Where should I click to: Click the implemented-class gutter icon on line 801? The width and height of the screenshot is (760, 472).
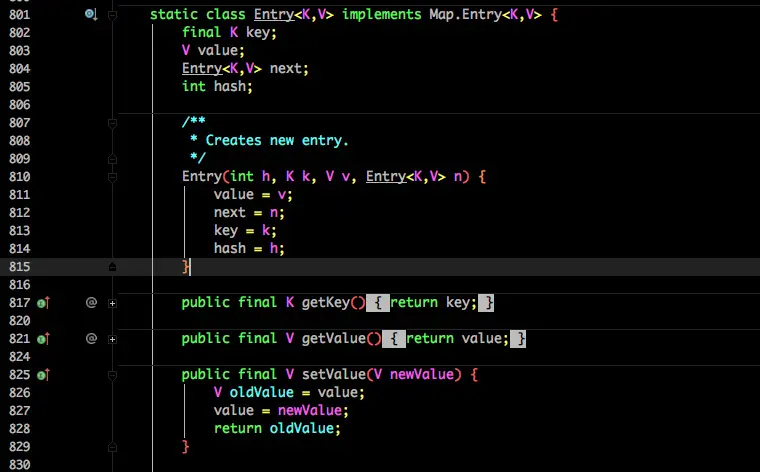91,15
